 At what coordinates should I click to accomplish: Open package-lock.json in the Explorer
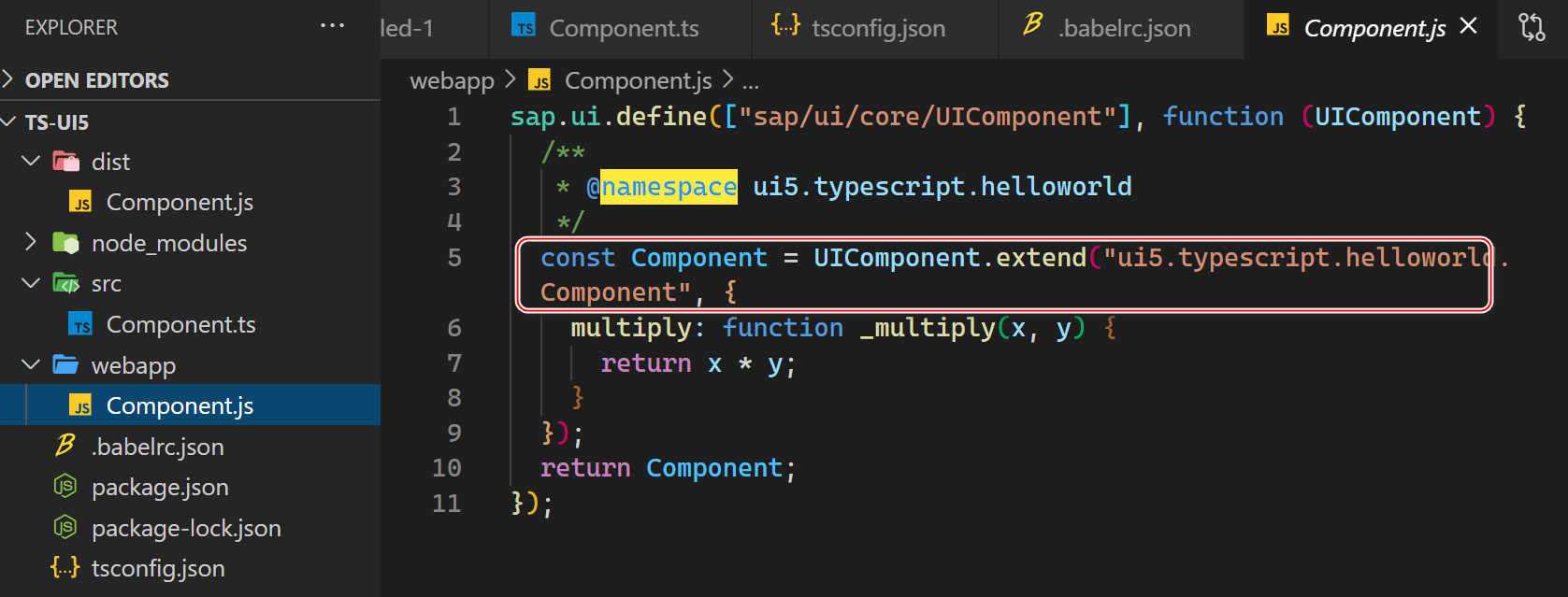click(x=186, y=528)
